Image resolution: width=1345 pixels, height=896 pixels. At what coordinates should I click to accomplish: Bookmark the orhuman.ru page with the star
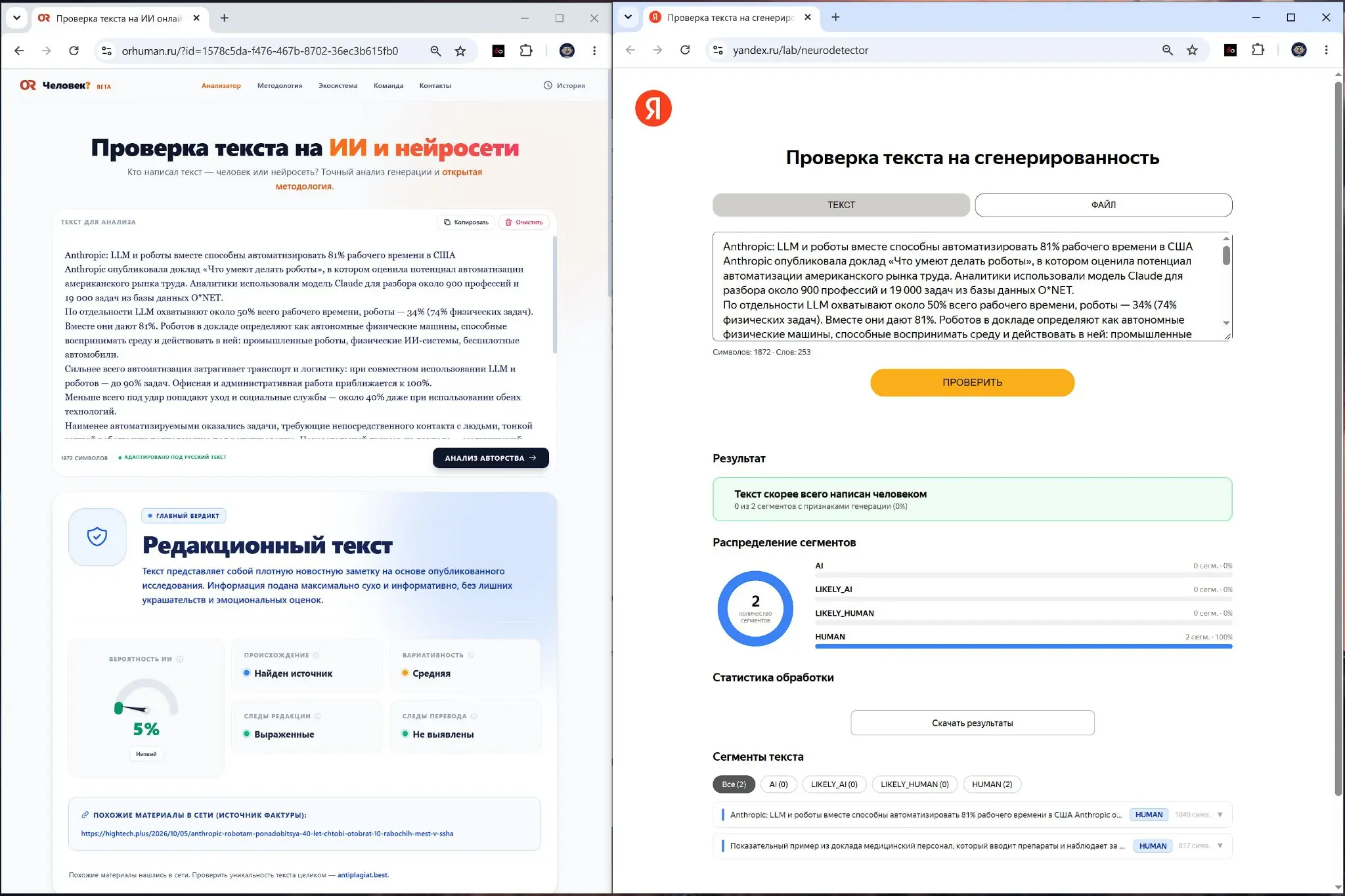click(x=460, y=51)
